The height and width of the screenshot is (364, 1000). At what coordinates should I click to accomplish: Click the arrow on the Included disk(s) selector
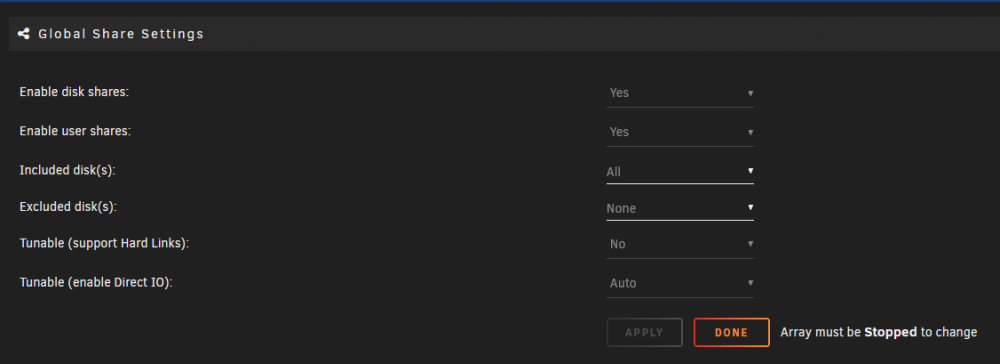click(x=751, y=171)
